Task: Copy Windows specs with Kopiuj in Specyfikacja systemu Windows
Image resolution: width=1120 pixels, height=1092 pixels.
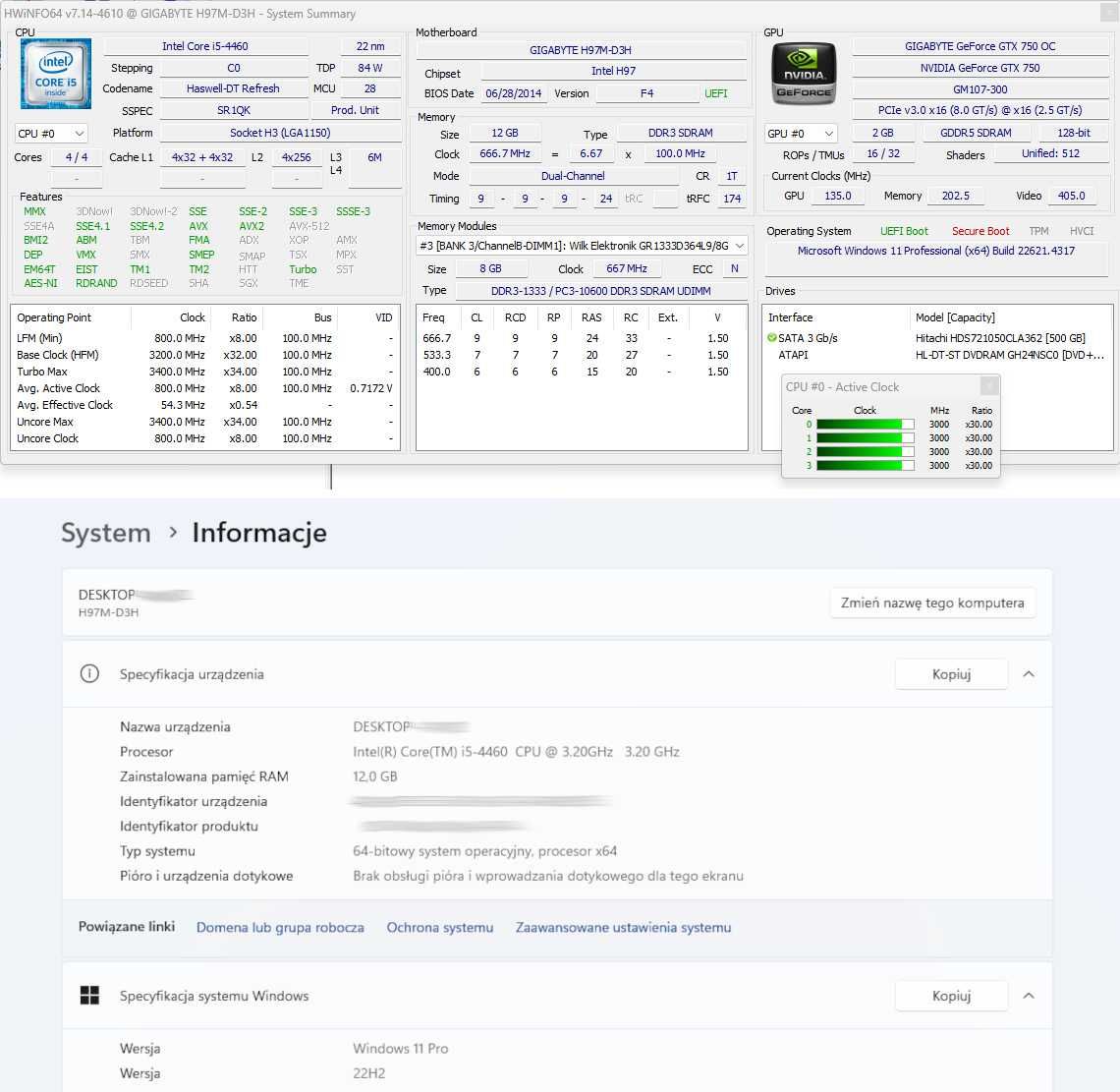Action: pyautogui.click(x=951, y=996)
